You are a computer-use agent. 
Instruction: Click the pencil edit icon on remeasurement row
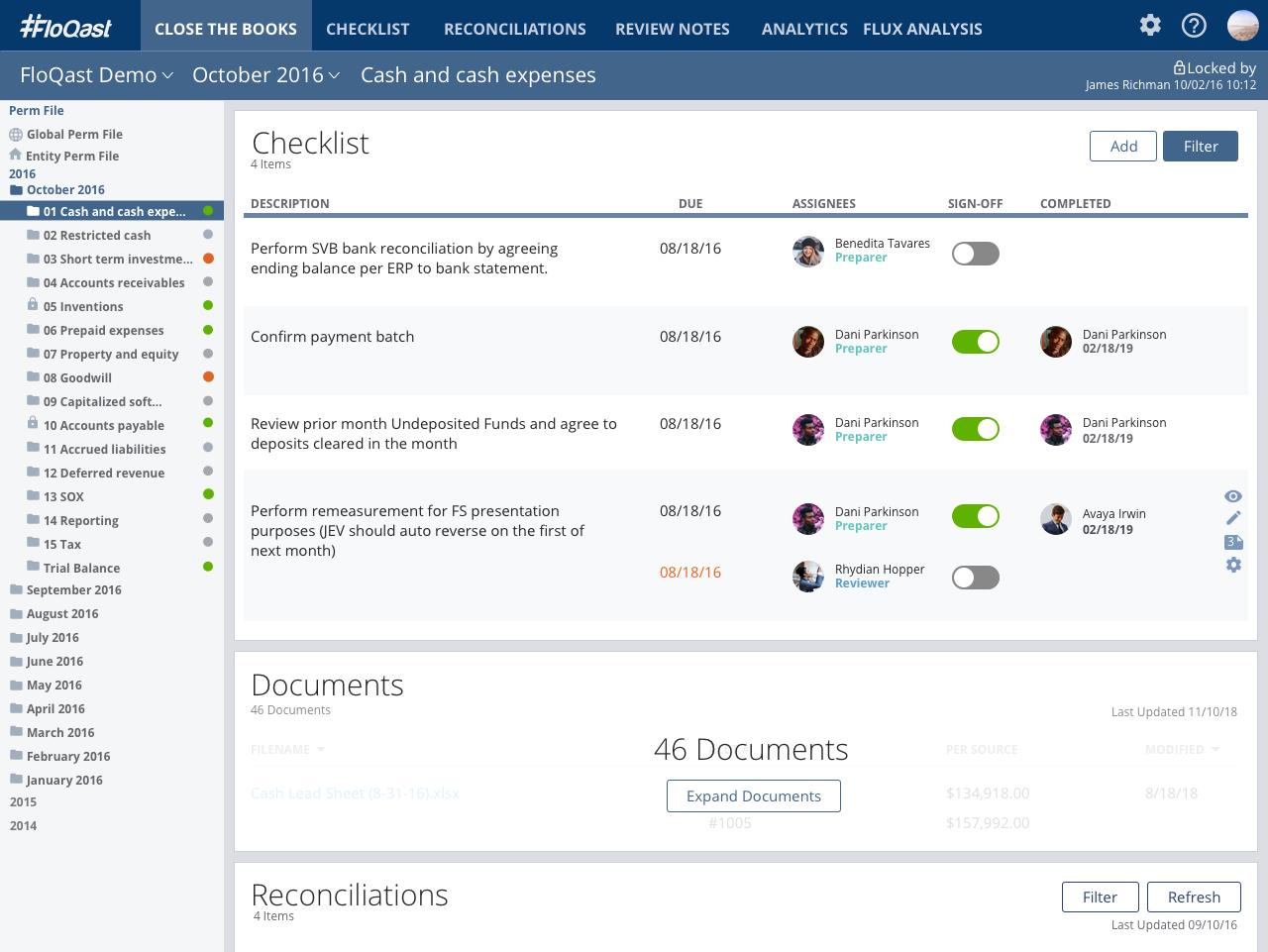click(x=1233, y=518)
